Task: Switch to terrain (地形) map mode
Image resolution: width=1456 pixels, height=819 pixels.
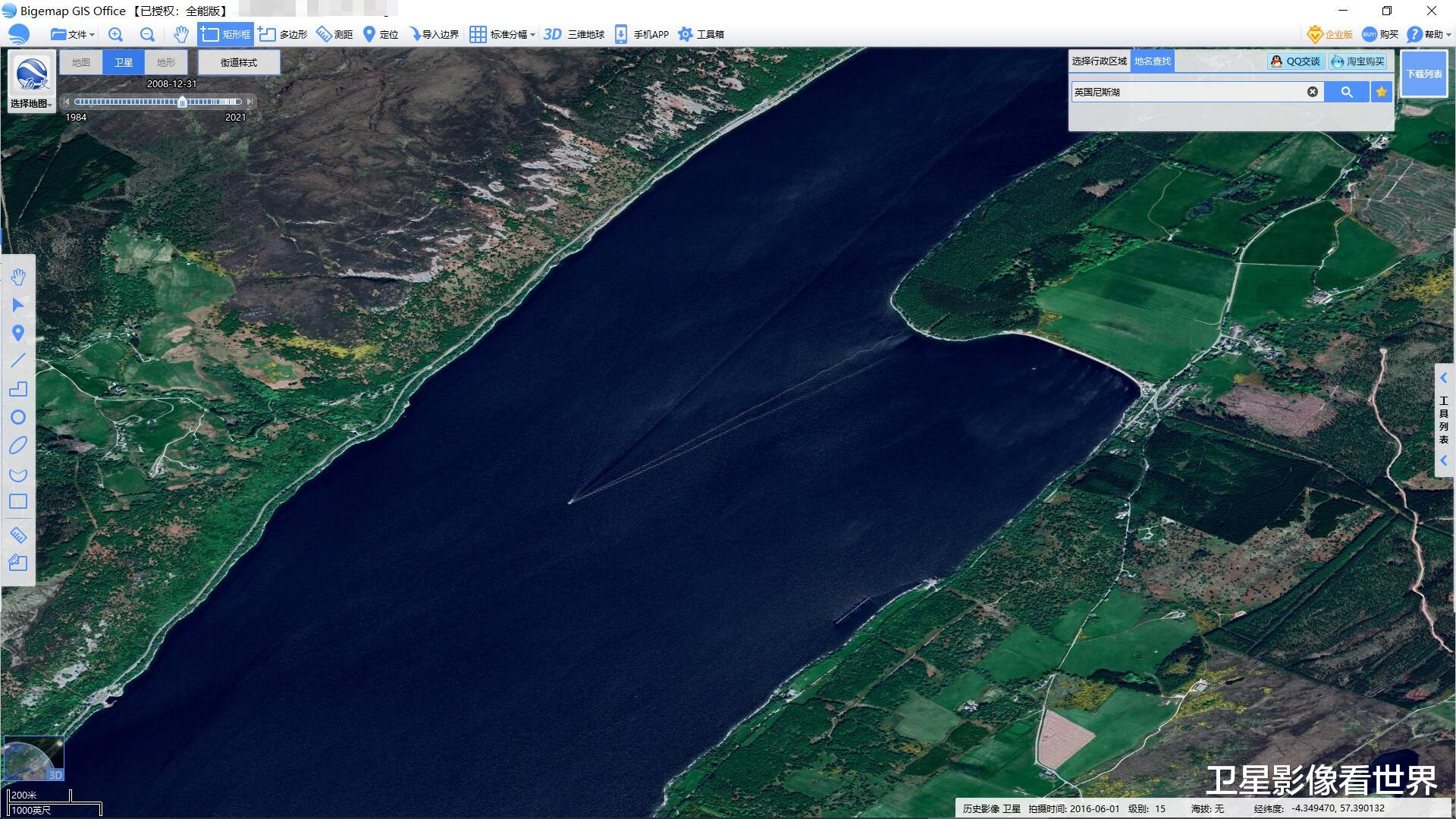Action: pyautogui.click(x=165, y=62)
